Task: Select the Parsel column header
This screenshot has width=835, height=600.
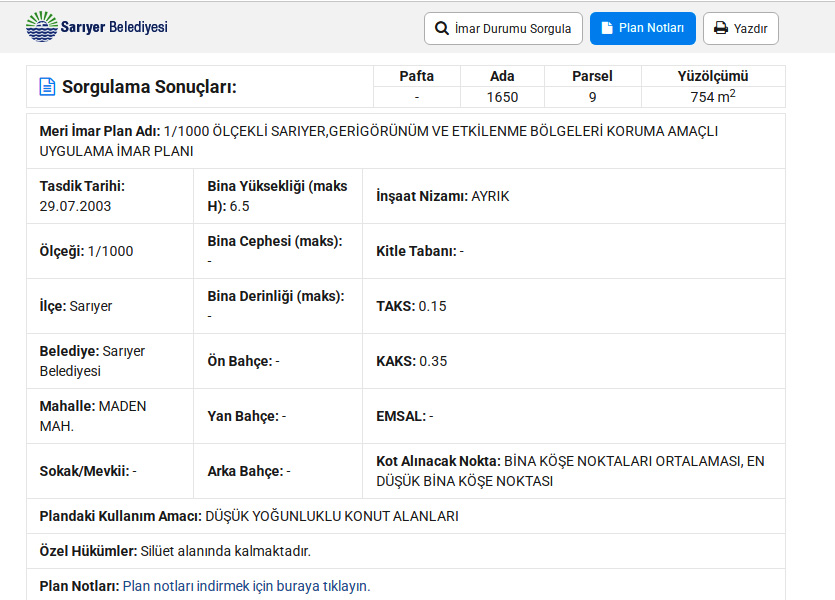Action: pyautogui.click(x=592, y=76)
